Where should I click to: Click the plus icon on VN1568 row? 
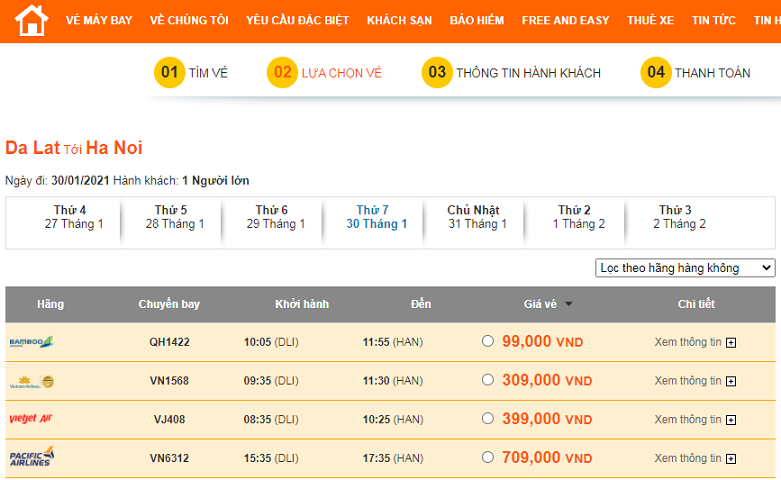[731, 381]
